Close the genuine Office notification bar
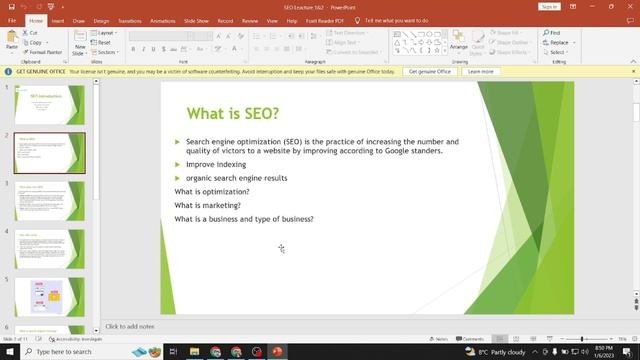 click(x=633, y=71)
